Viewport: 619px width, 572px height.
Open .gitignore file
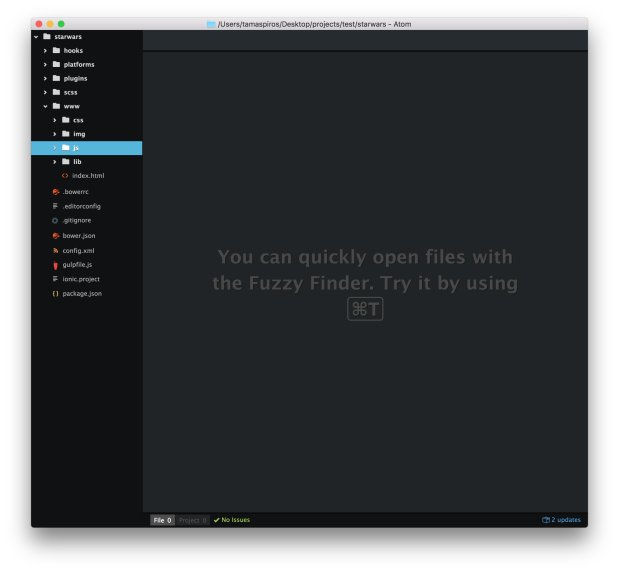[x=77, y=221]
